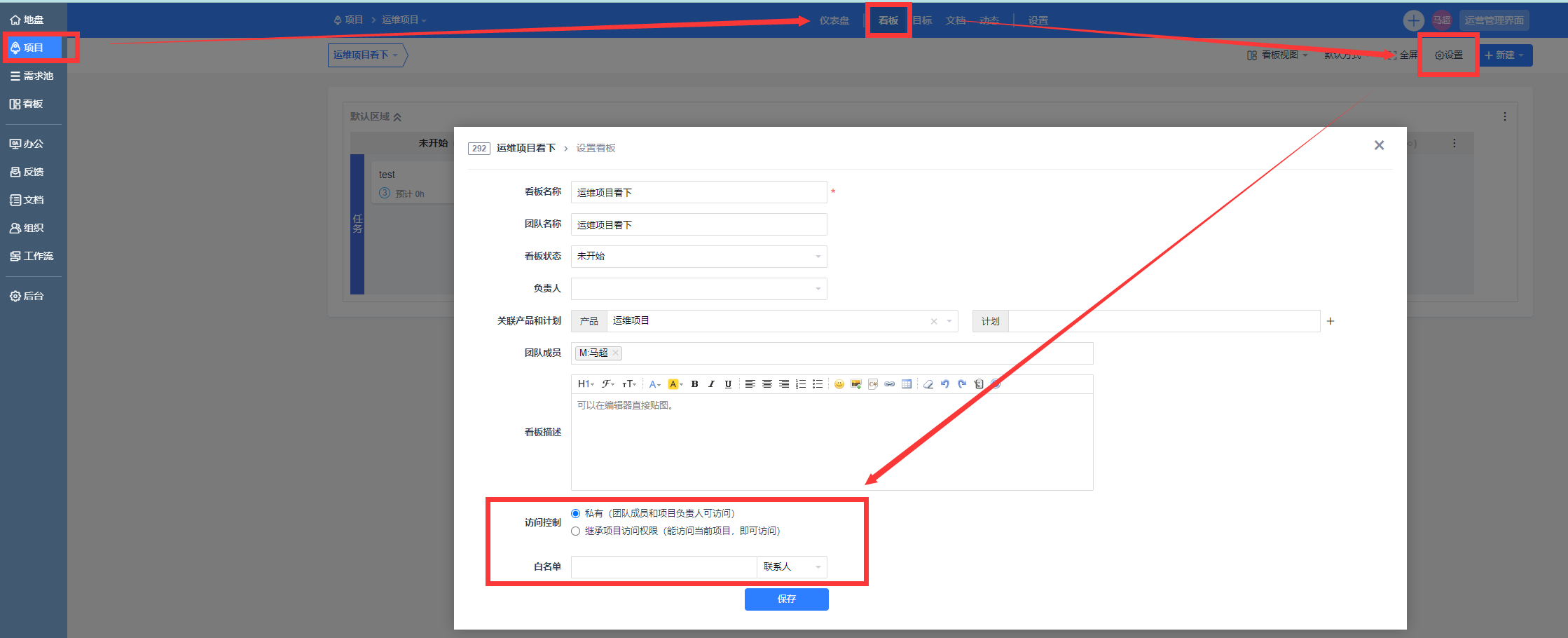
Task: Open the H1 heading dropdown in editor
Action: 586,384
